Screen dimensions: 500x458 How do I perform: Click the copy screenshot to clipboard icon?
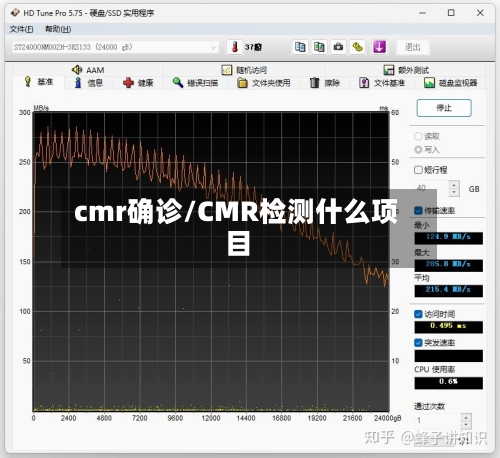point(319,47)
